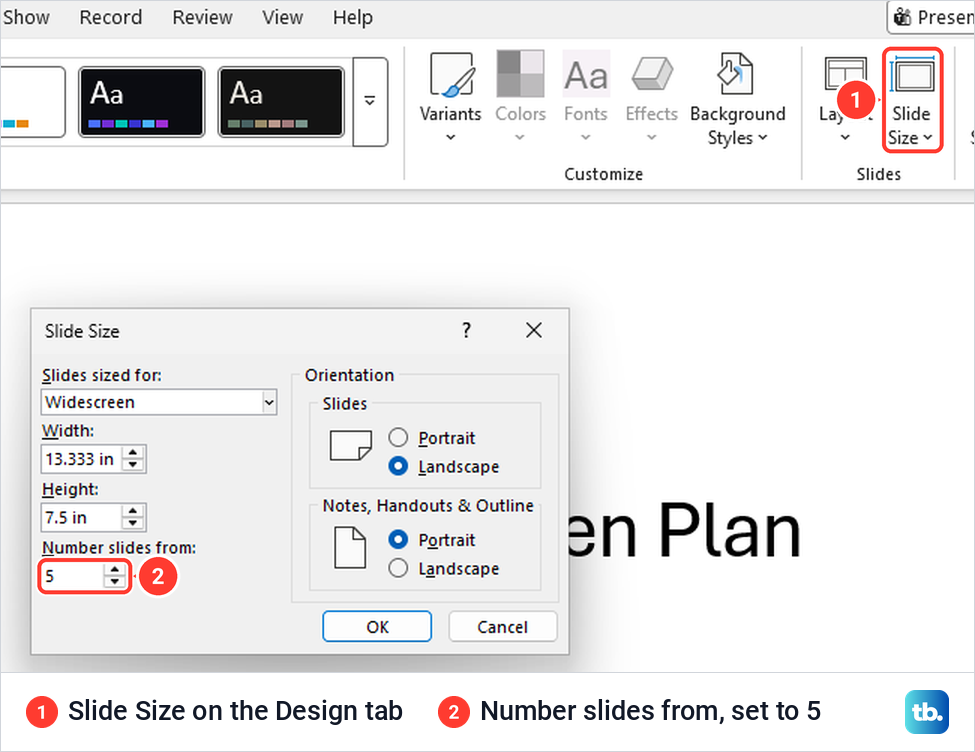Expand the Layout dropdown chevron
This screenshot has width=975, height=752.
845,137
